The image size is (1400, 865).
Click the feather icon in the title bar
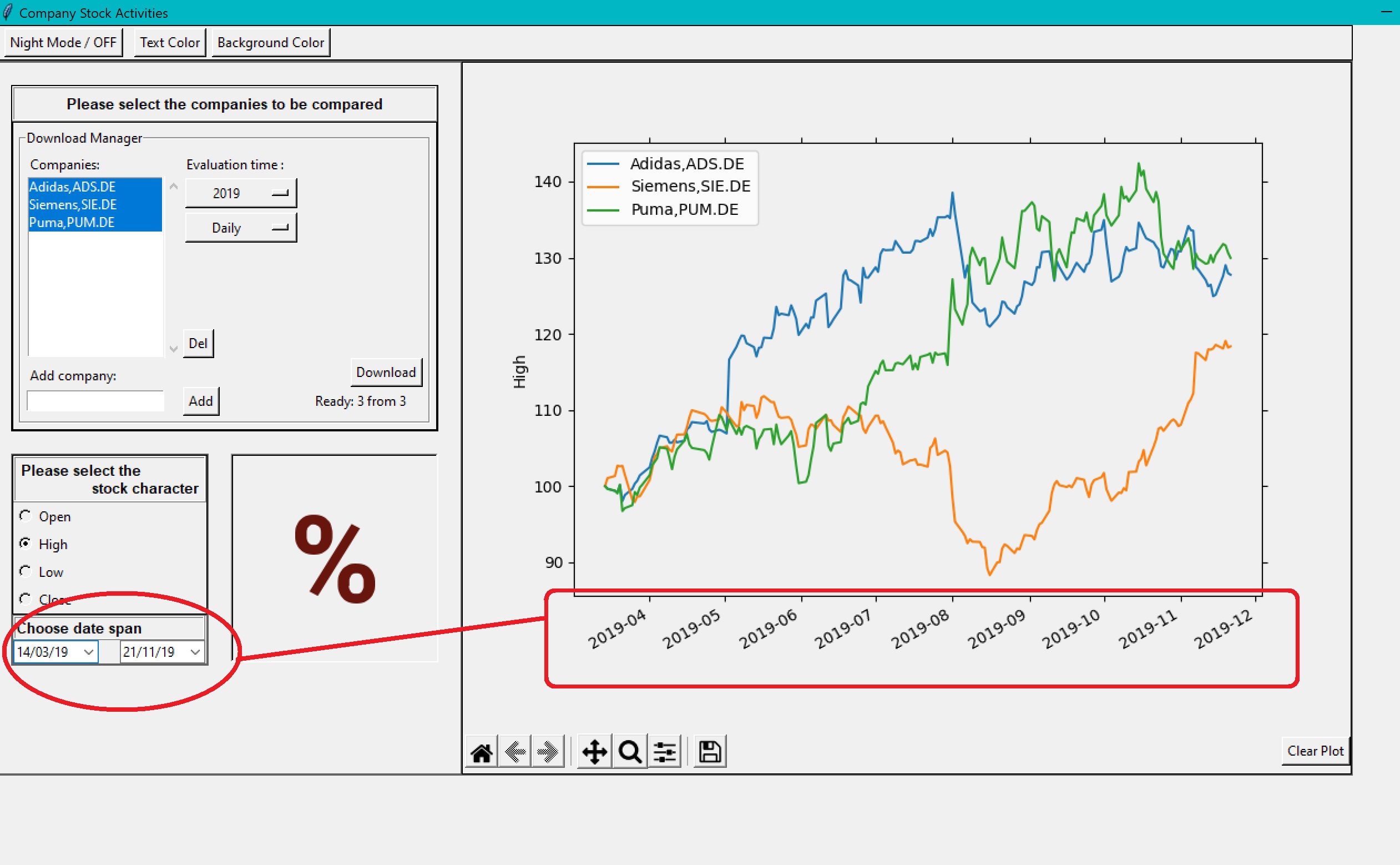click(7, 12)
